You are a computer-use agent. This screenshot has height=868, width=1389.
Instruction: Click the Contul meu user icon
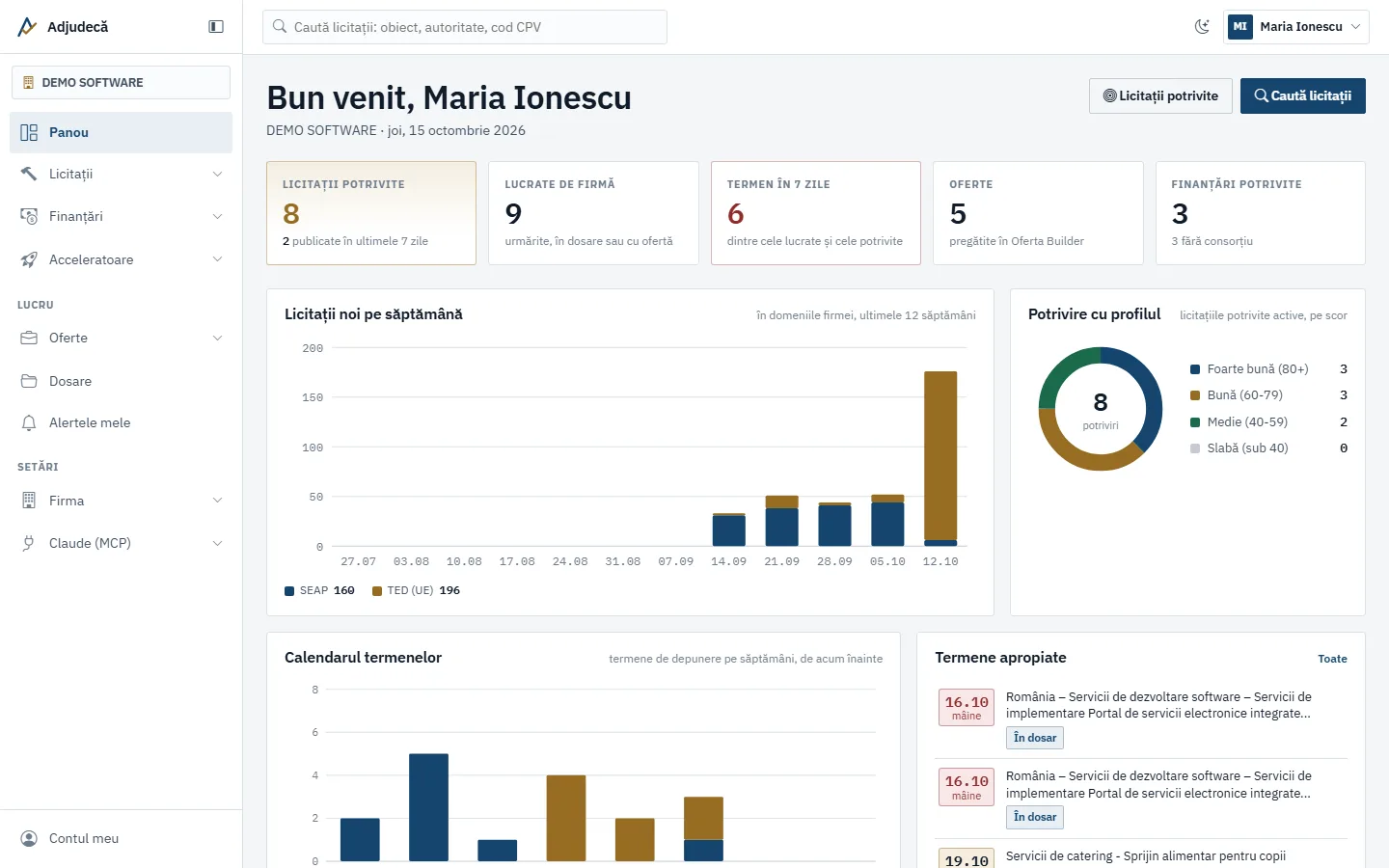(x=29, y=838)
